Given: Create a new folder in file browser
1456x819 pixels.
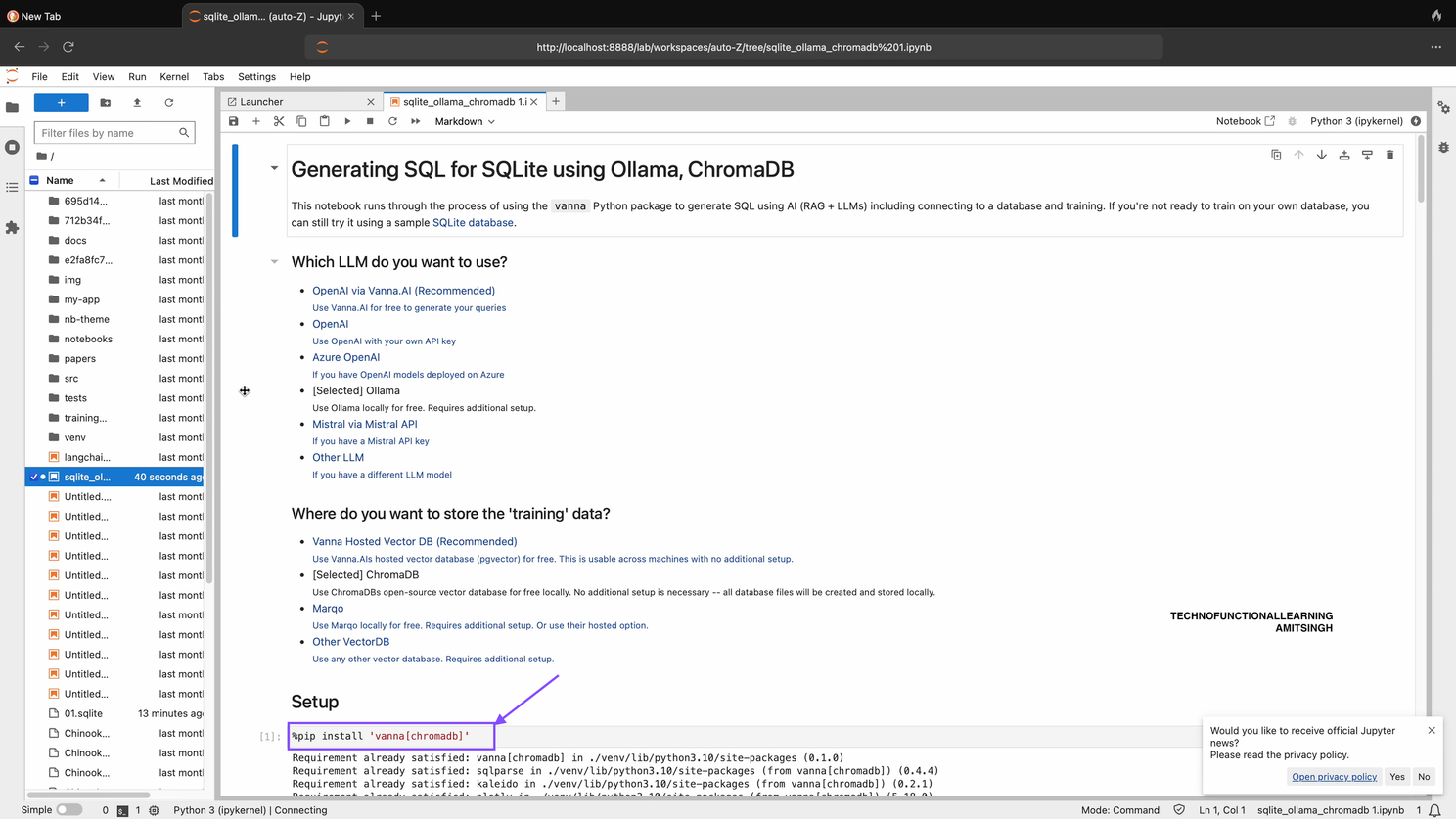Looking at the screenshot, I should point(106,102).
